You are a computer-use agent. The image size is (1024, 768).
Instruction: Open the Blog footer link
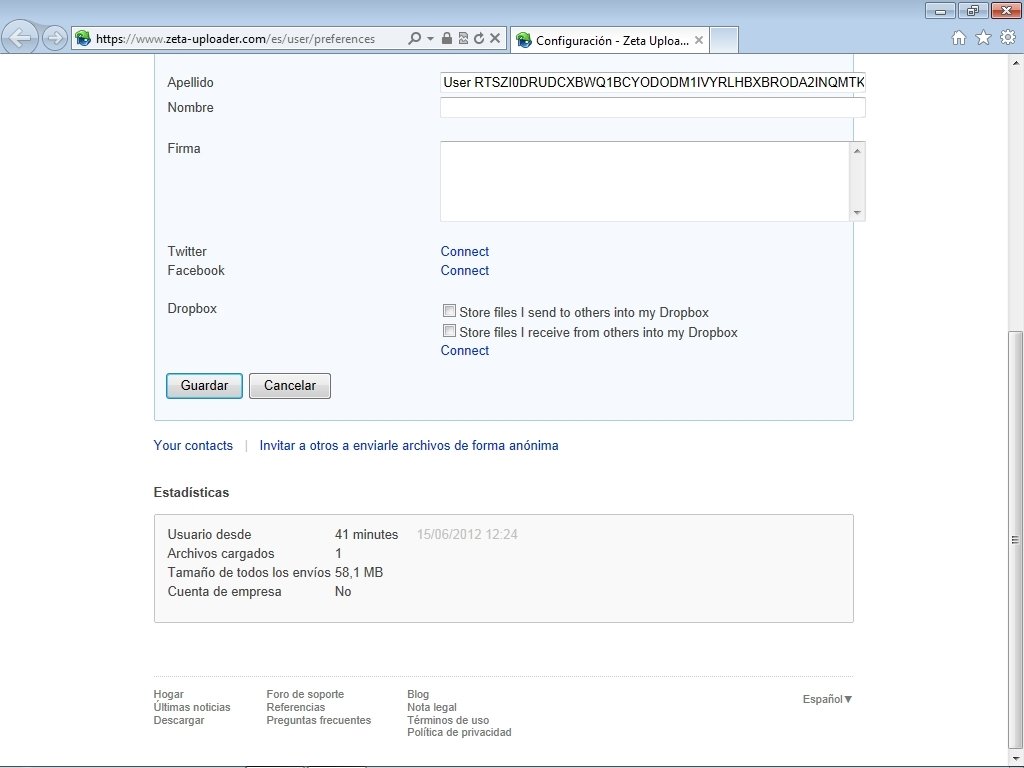pyautogui.click(x=418, y=694)
